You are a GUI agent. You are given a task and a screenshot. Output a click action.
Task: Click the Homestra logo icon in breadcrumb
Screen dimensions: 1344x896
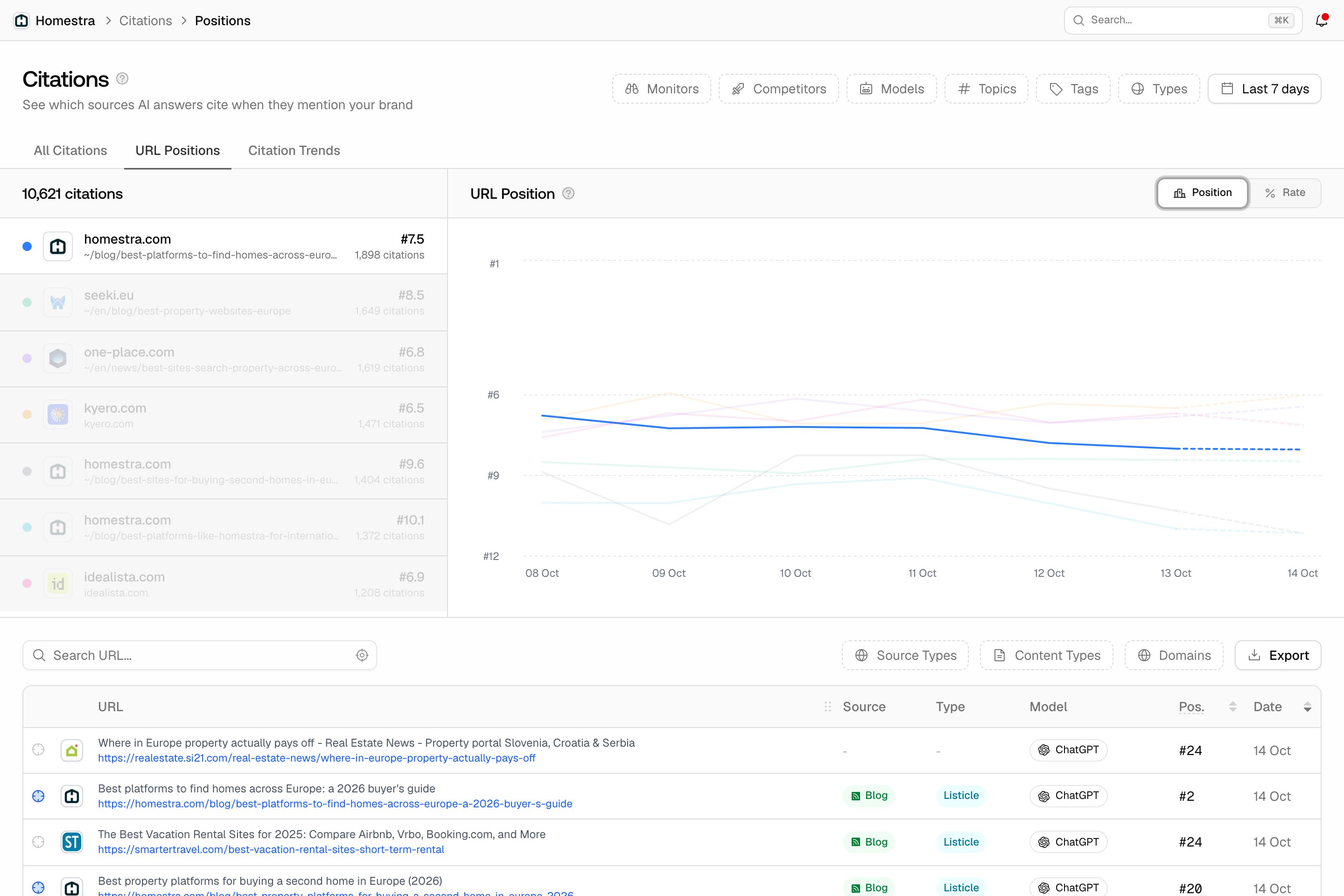(21, 21)
